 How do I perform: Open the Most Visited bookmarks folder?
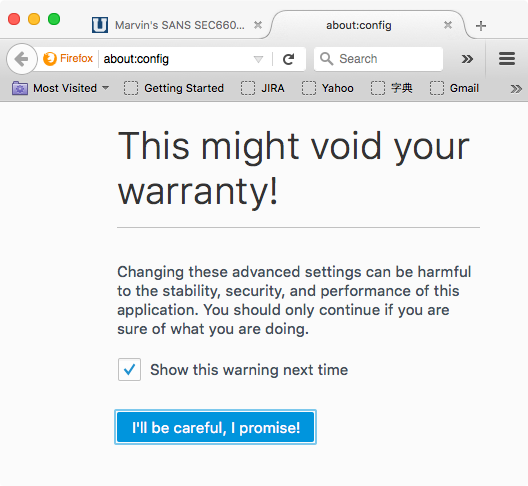tap(61, 88)
